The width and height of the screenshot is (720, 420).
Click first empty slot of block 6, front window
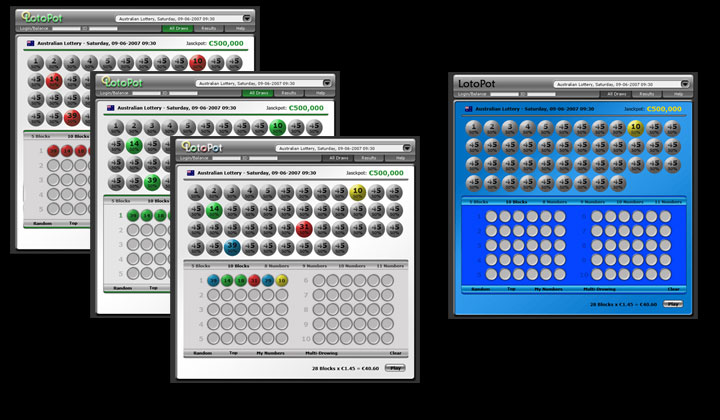(x=319, y=280)
